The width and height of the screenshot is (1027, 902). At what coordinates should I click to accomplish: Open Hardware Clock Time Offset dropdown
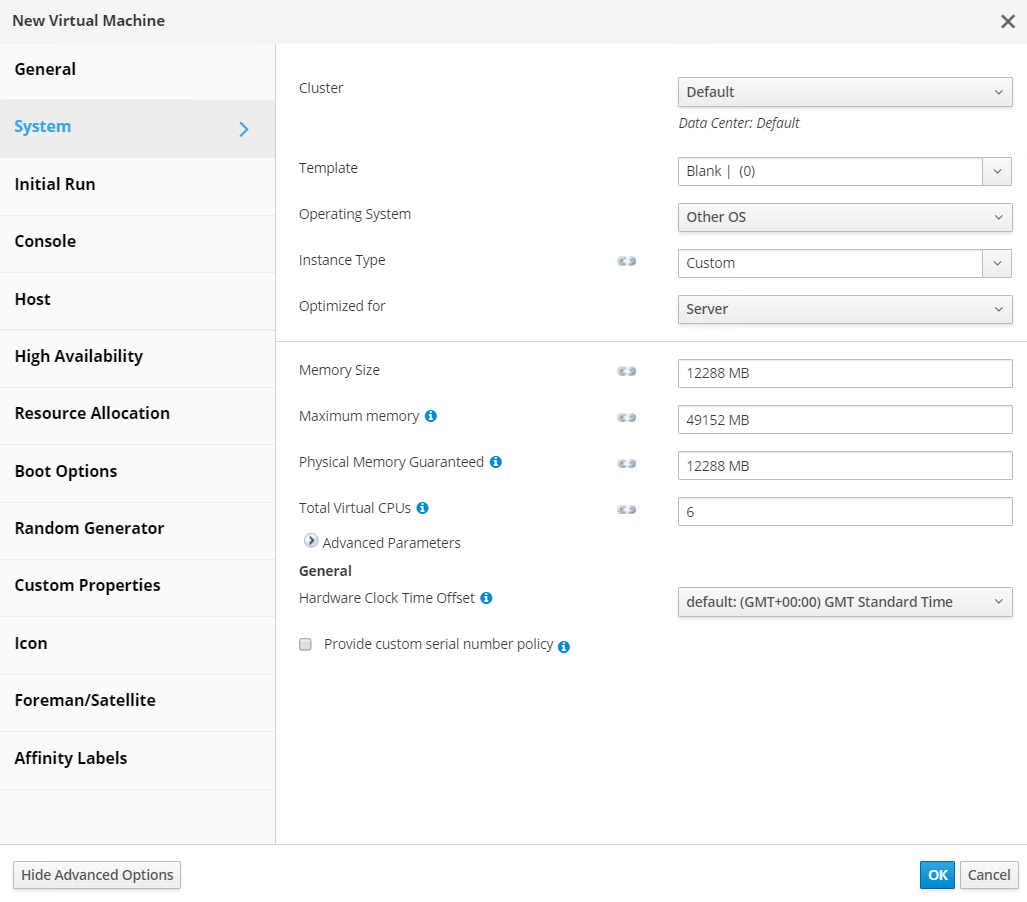844,602
